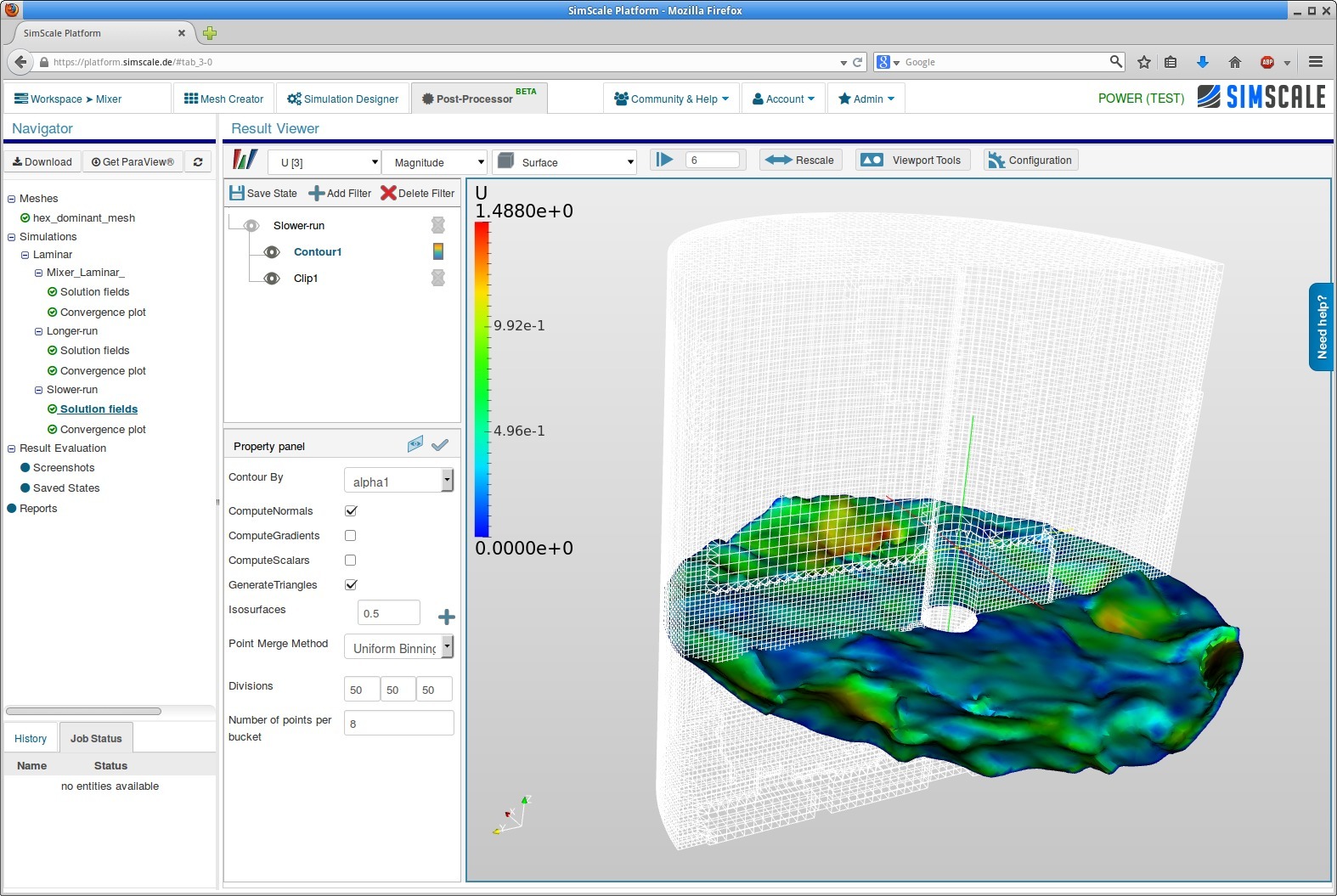The width and height of the screenshot is (1337, 896).
Task: Open the Surface representation dropdown
Action: click(x=565, y=162)
